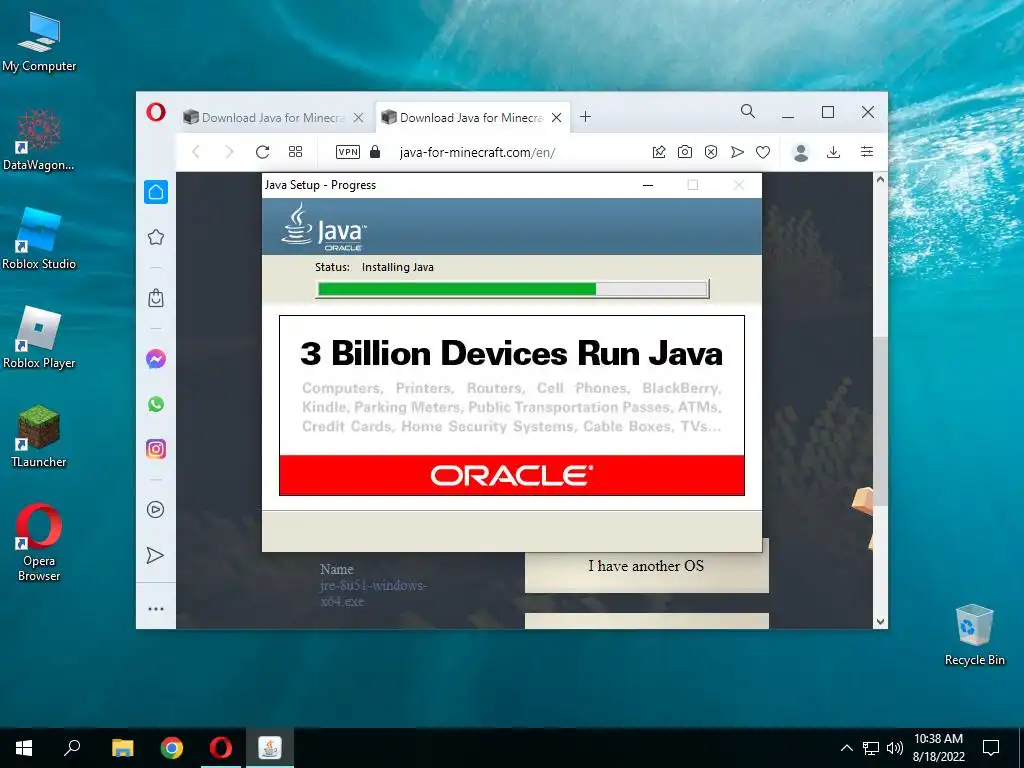Click the jre-8u51-windows-x64.exe link
The image size is (1024, 768).
point(373,593)
